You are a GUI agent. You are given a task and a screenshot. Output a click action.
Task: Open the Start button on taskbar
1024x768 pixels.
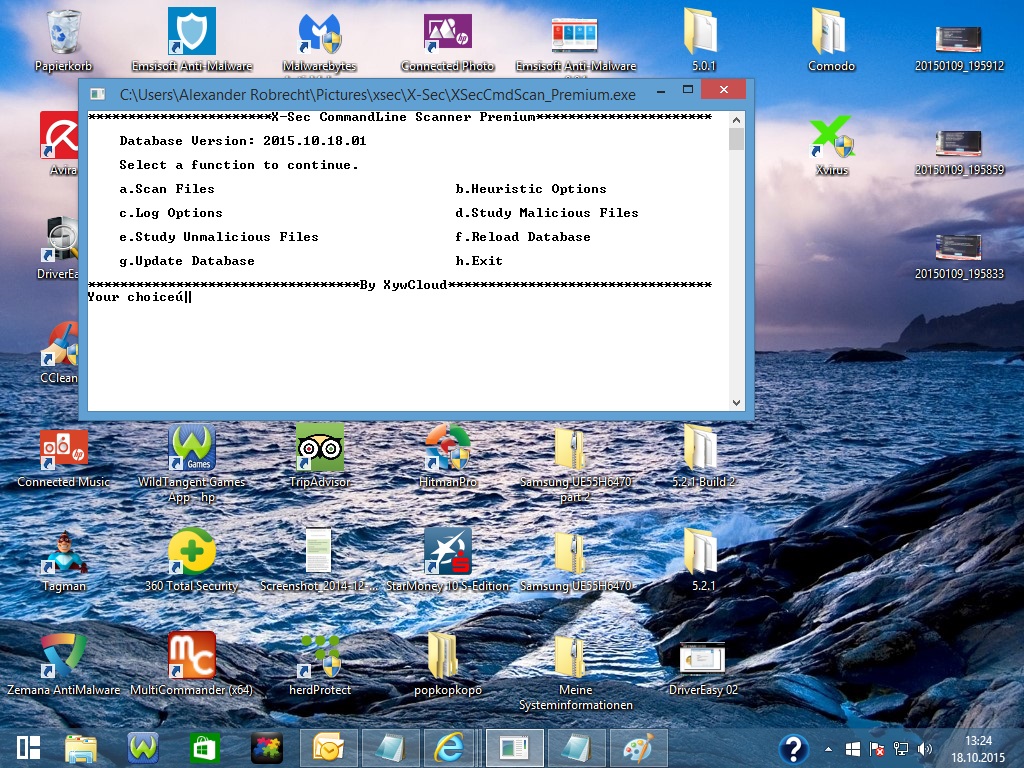pyautogui.click(x=29, y=748)
